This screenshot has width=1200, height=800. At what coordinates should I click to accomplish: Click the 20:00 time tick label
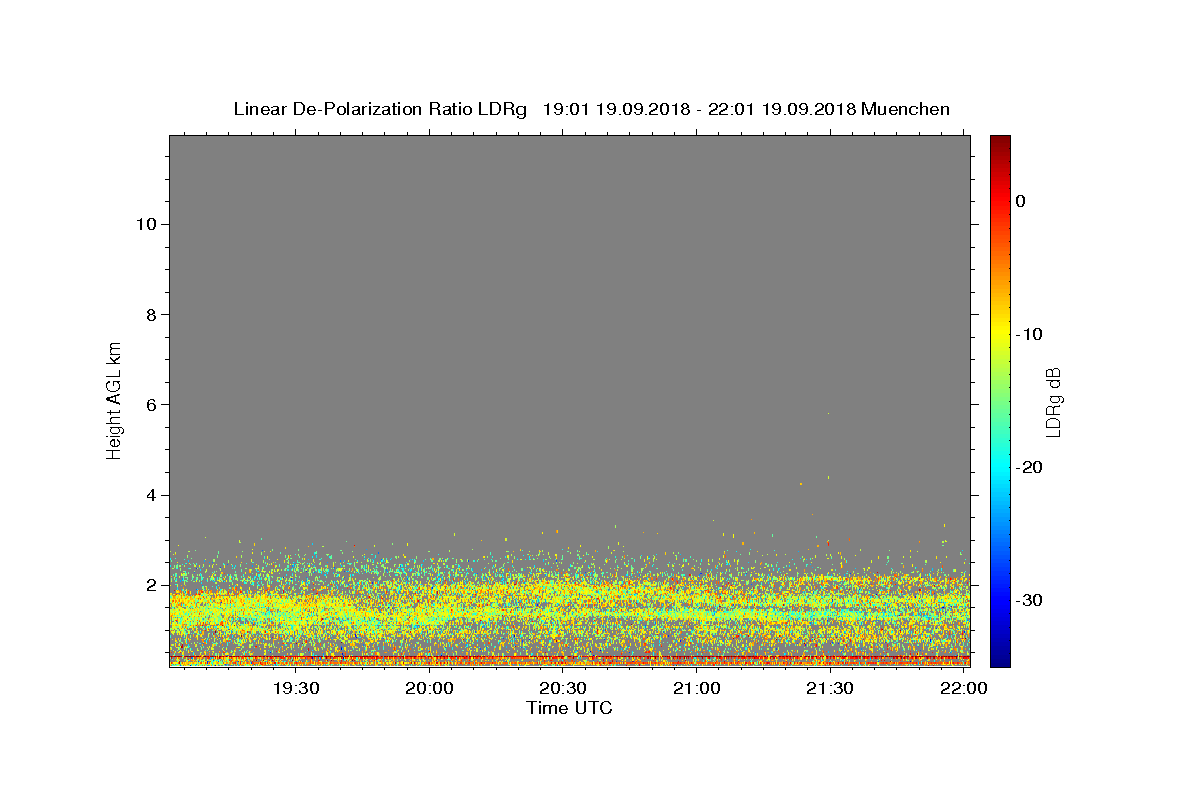coord(430,689)
